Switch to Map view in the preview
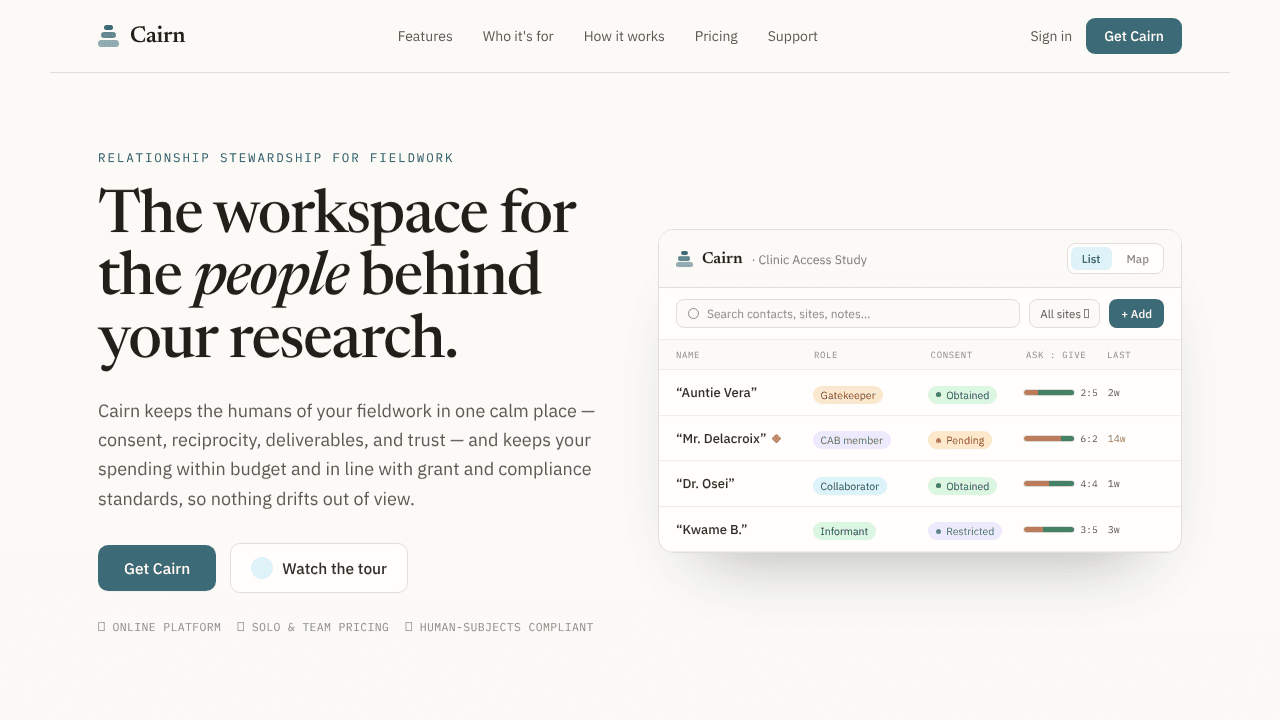 (1138, 259)
